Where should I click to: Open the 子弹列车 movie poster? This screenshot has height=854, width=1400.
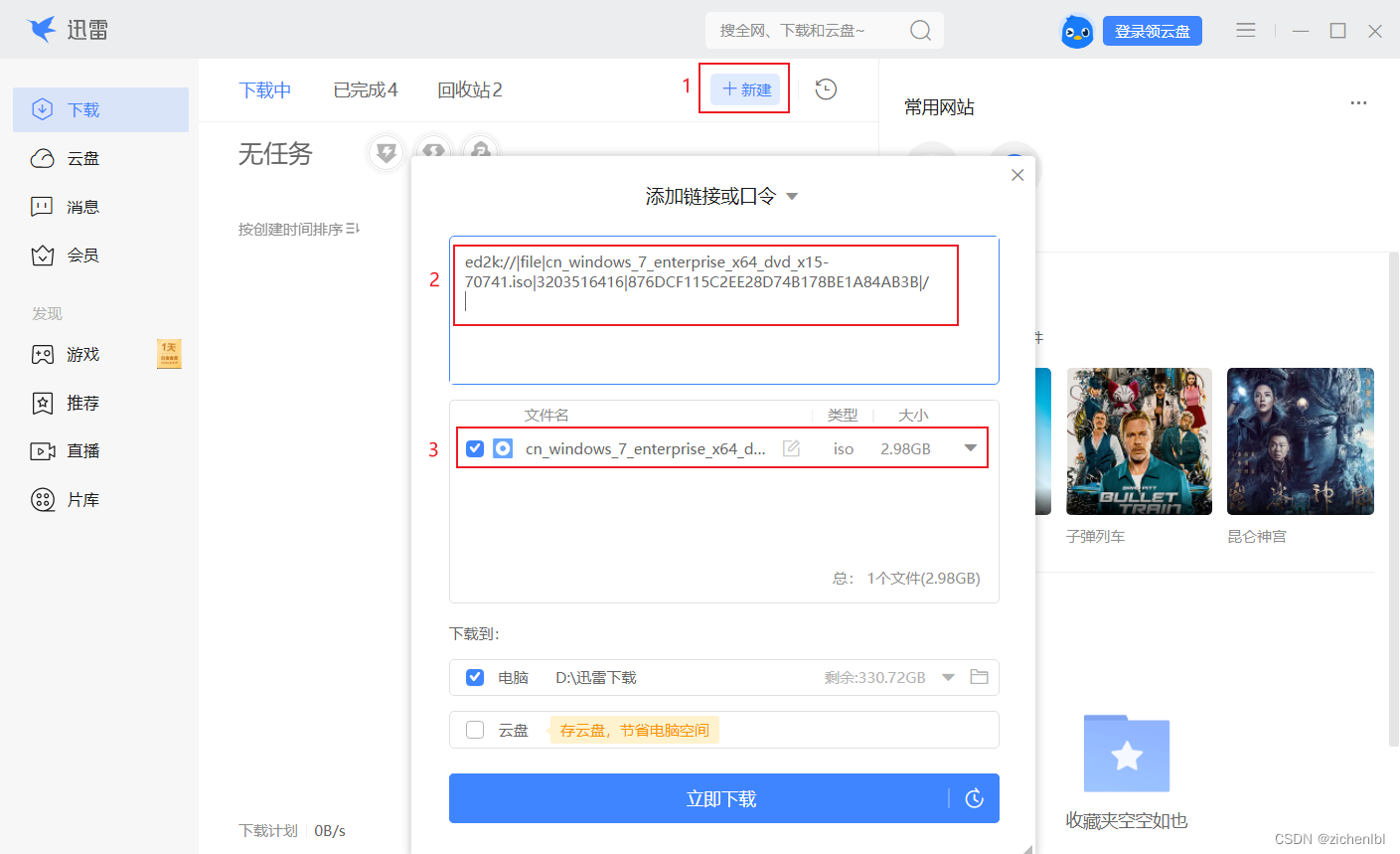pyautogui.click(x=1139, y=441)
